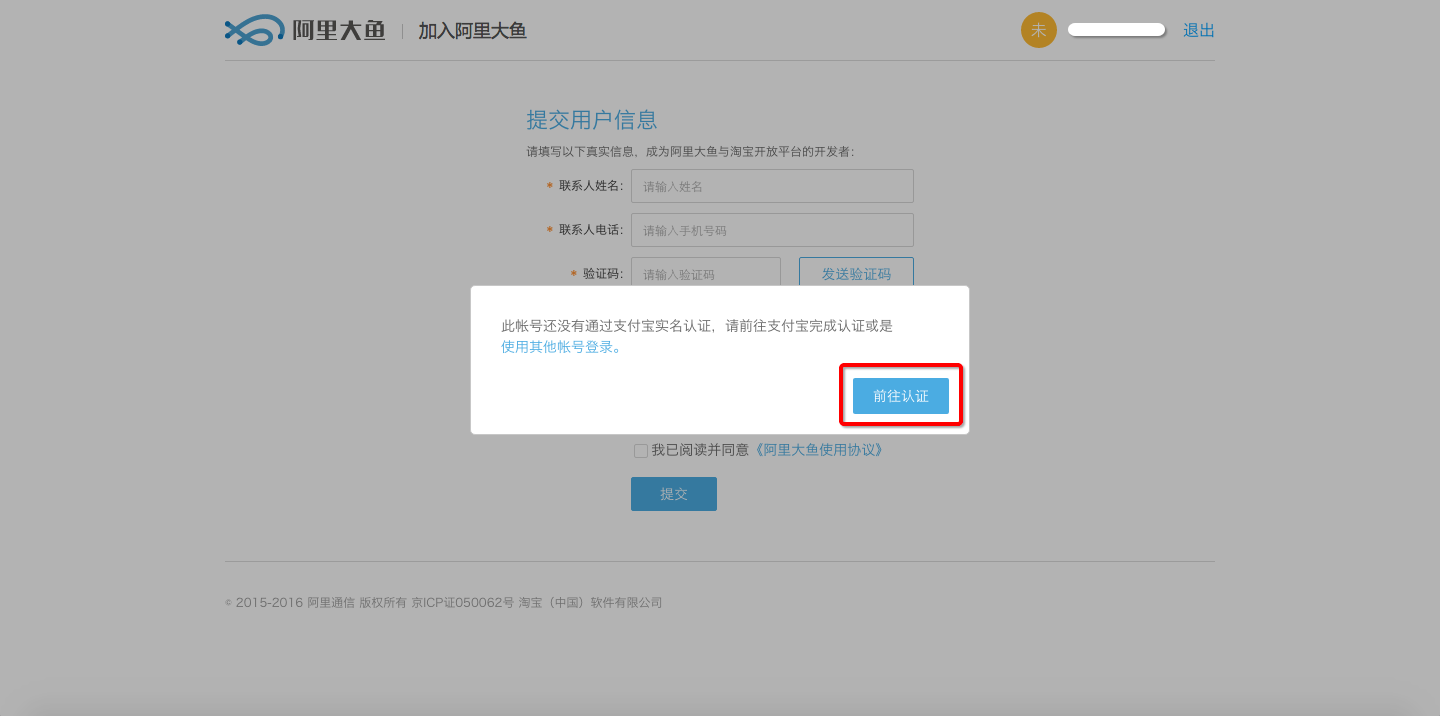This screenshot has height=716, width=1440.
Task: Click the 提交用户信息 heading
Action: click(x=592, y=120)
